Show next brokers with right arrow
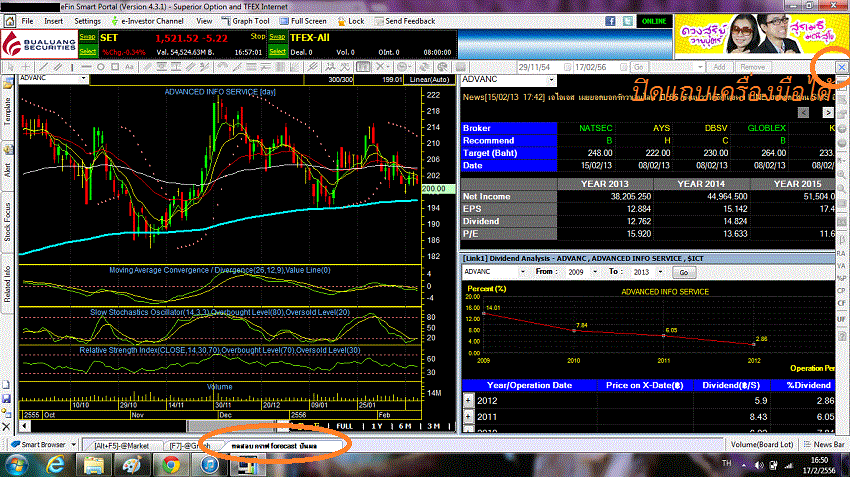 pyautogui.click(x=828, y=112)
